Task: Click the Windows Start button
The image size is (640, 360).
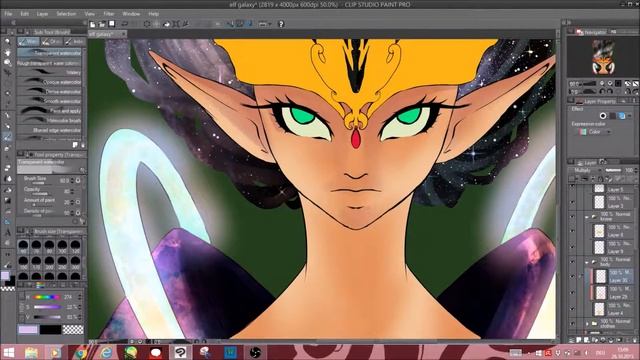Action: point(9,352)
